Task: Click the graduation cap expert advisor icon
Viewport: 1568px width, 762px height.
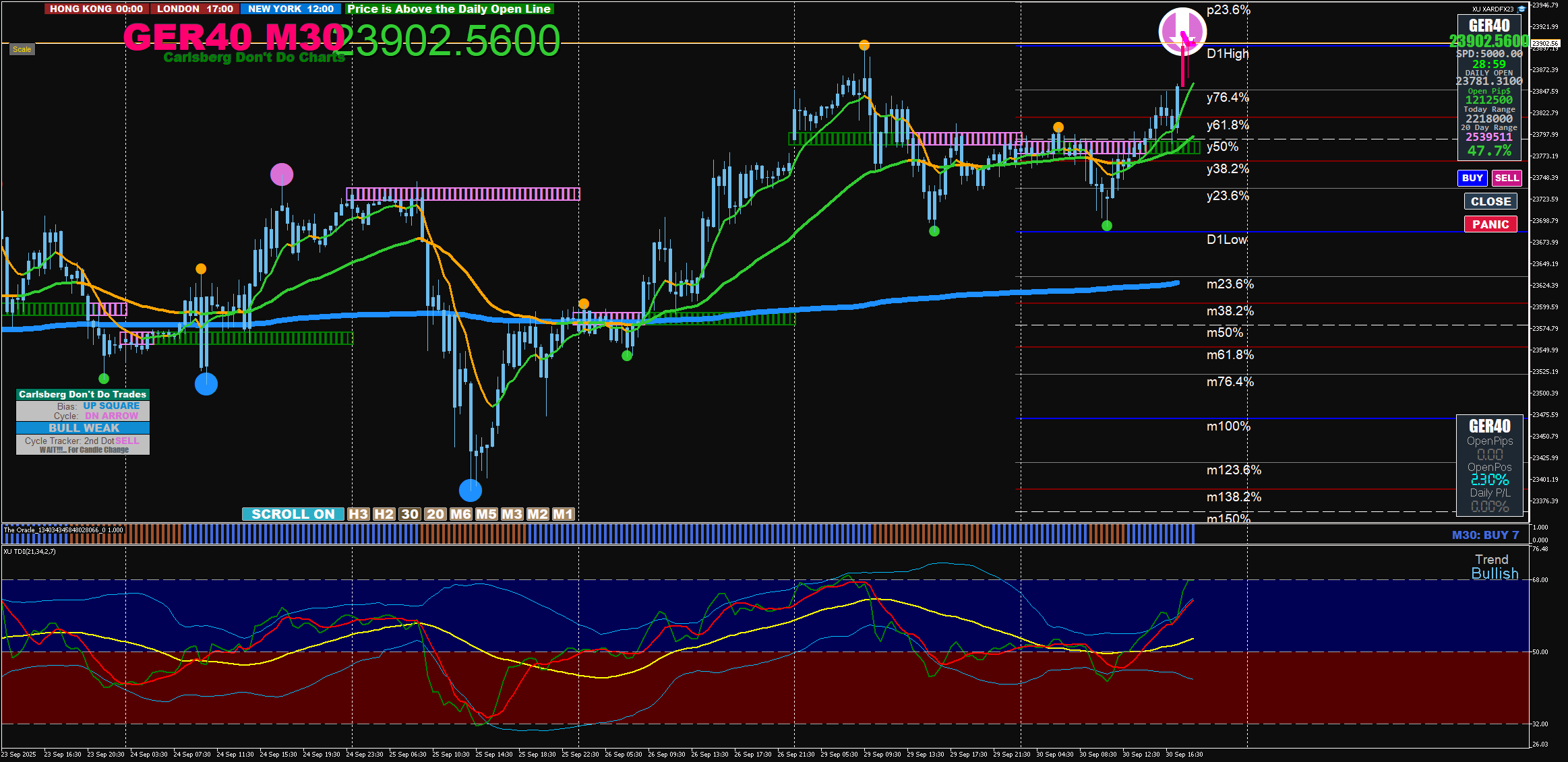Action: [x=1521, y=9]
